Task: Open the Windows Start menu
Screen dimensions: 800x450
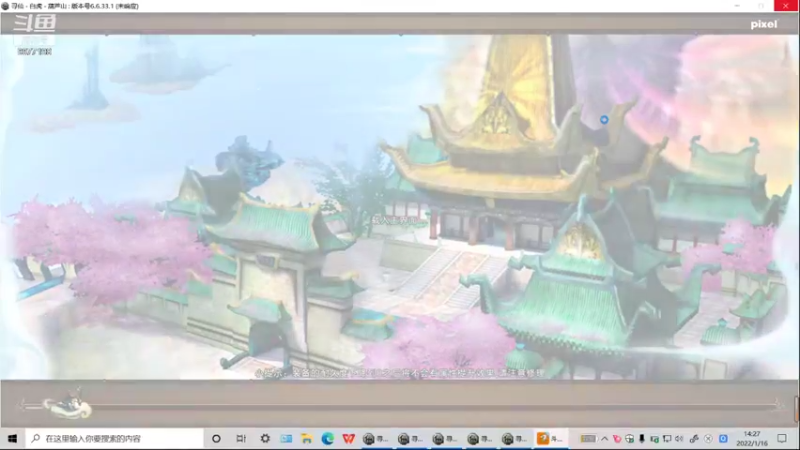Action: pos(12,438)
